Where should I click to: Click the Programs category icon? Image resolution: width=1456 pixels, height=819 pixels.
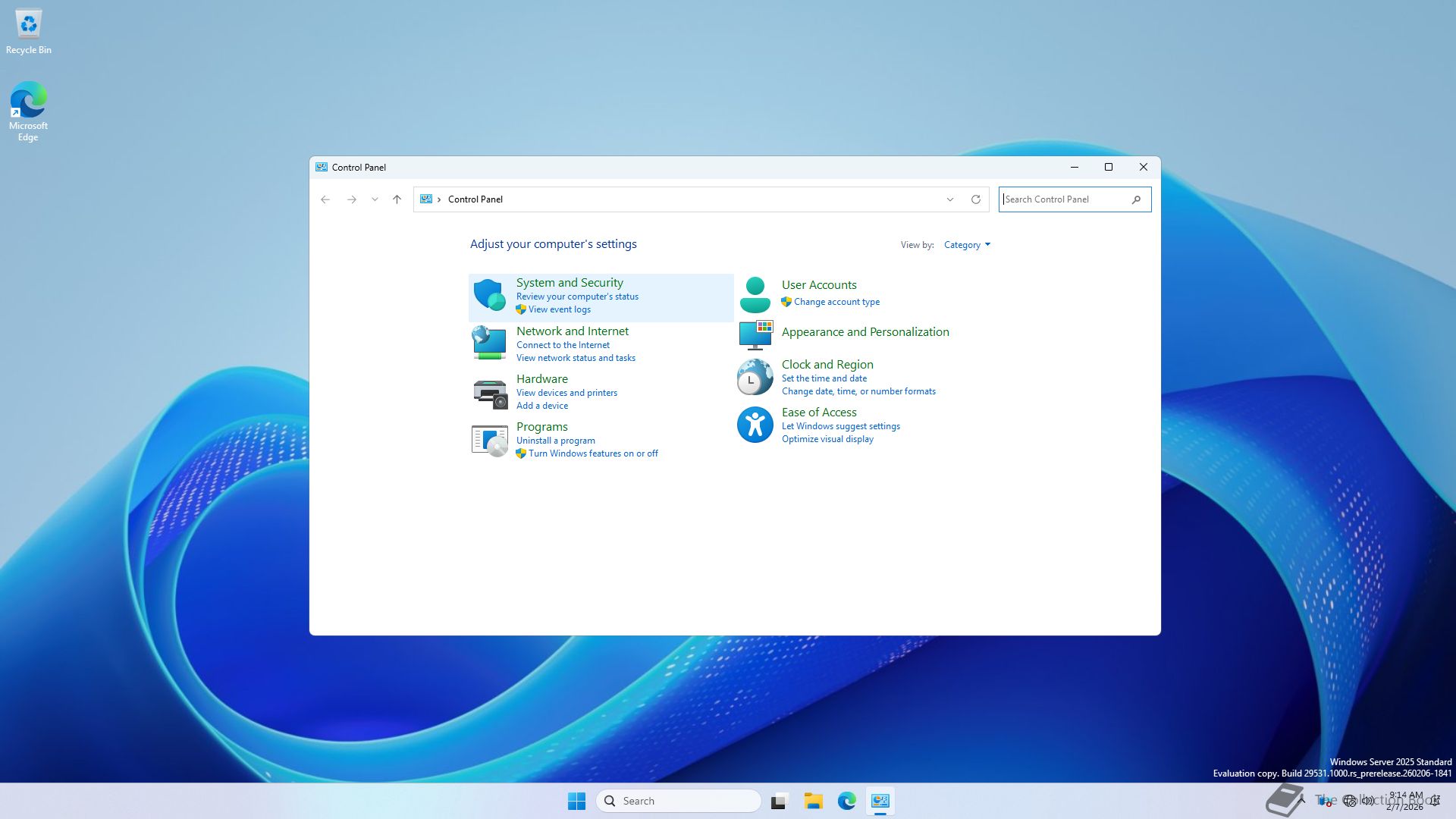pos(489,440)
